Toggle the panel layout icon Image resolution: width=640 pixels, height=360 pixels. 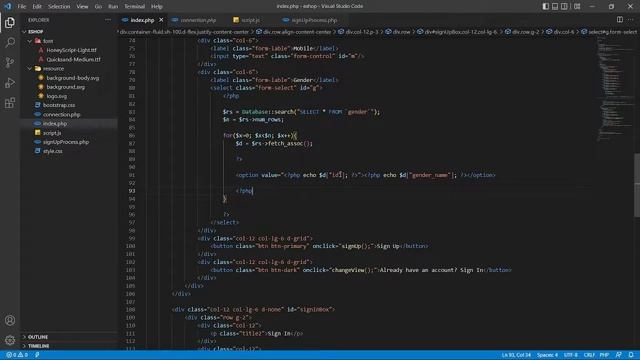coord(555,6)
